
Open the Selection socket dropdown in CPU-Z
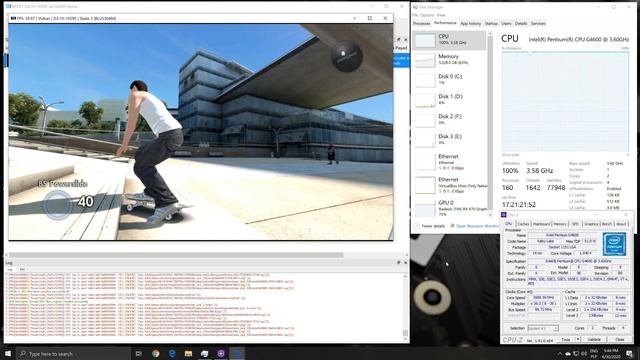(x=542, y=329)
